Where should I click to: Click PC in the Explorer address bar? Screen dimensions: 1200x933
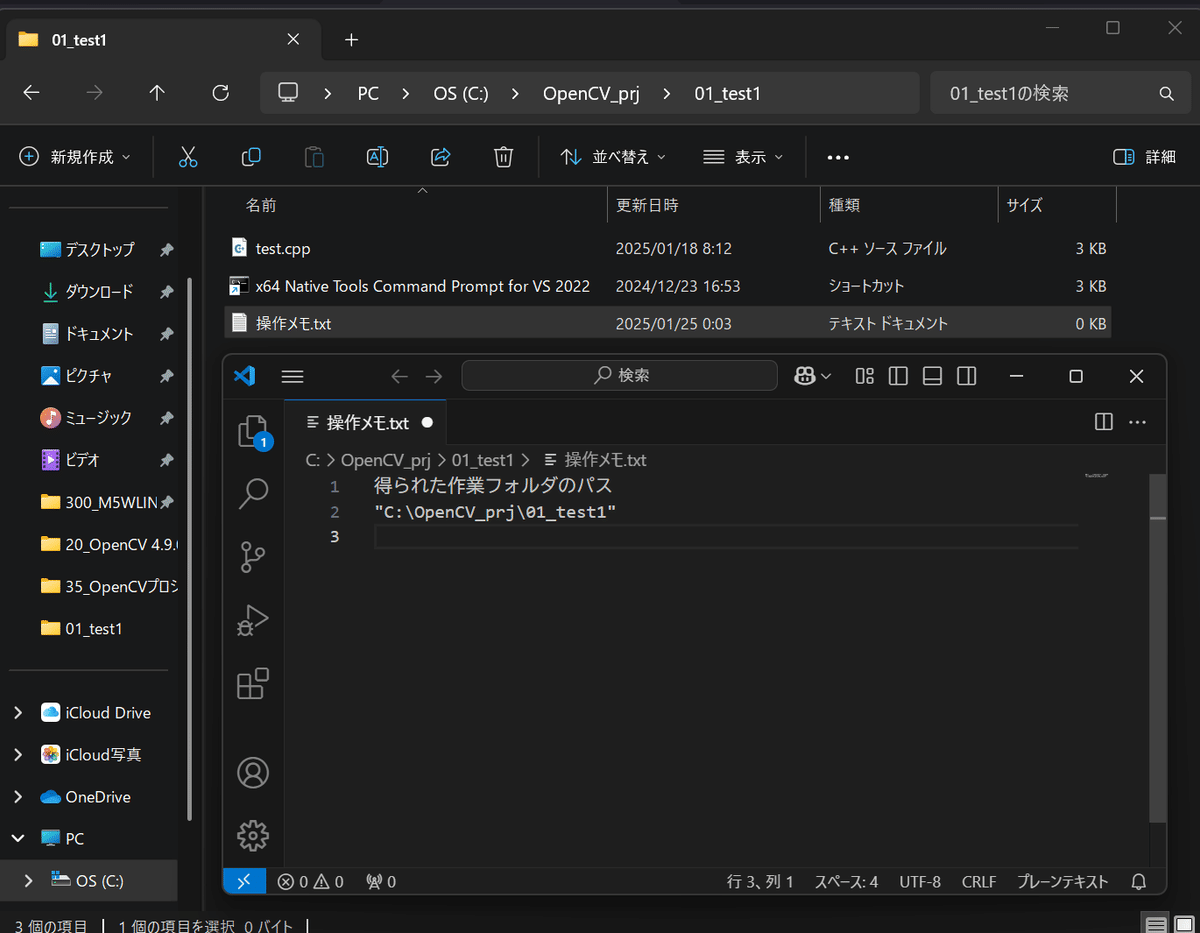[x=368, y=93]
